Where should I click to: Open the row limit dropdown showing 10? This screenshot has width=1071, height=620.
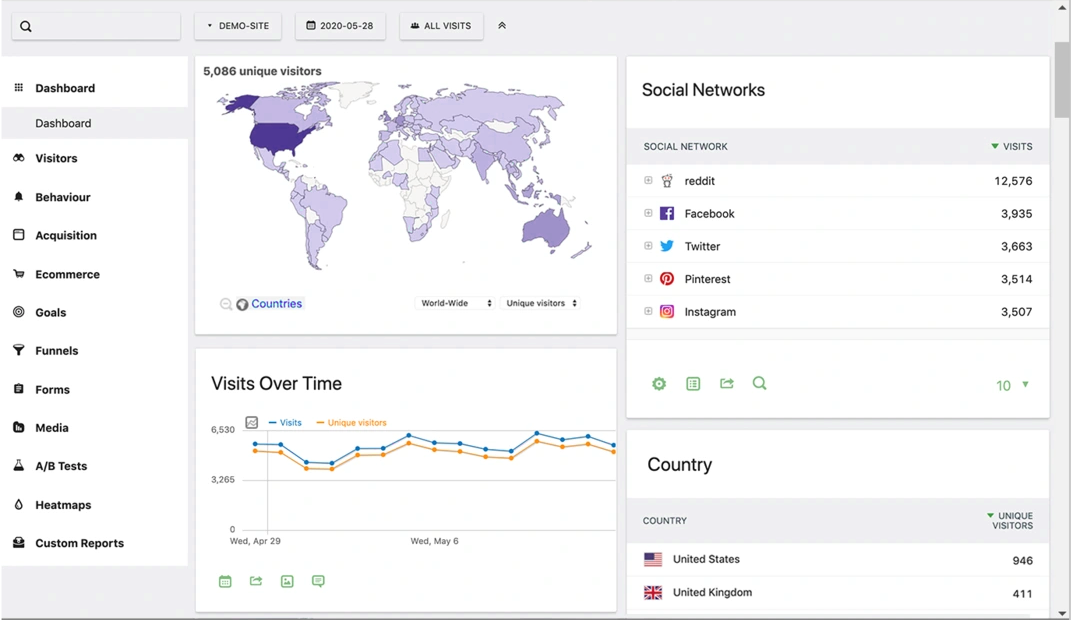pos(1012,386)
